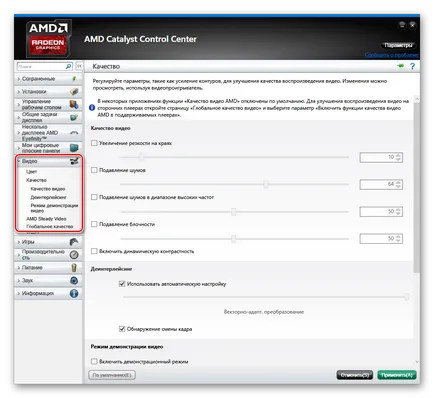Tick Включить динамическую контрастность

pos(94,251)
